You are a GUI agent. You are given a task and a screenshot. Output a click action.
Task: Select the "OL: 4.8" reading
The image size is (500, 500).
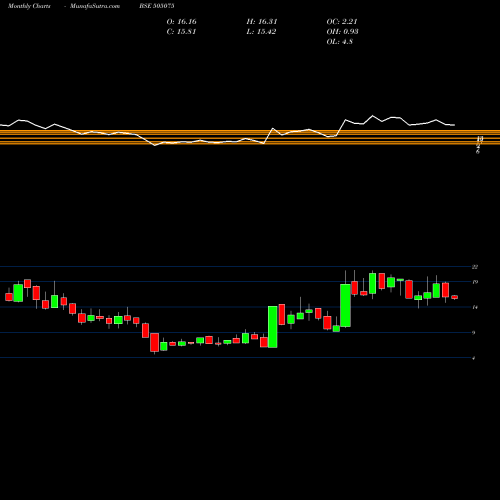[340, 42]
